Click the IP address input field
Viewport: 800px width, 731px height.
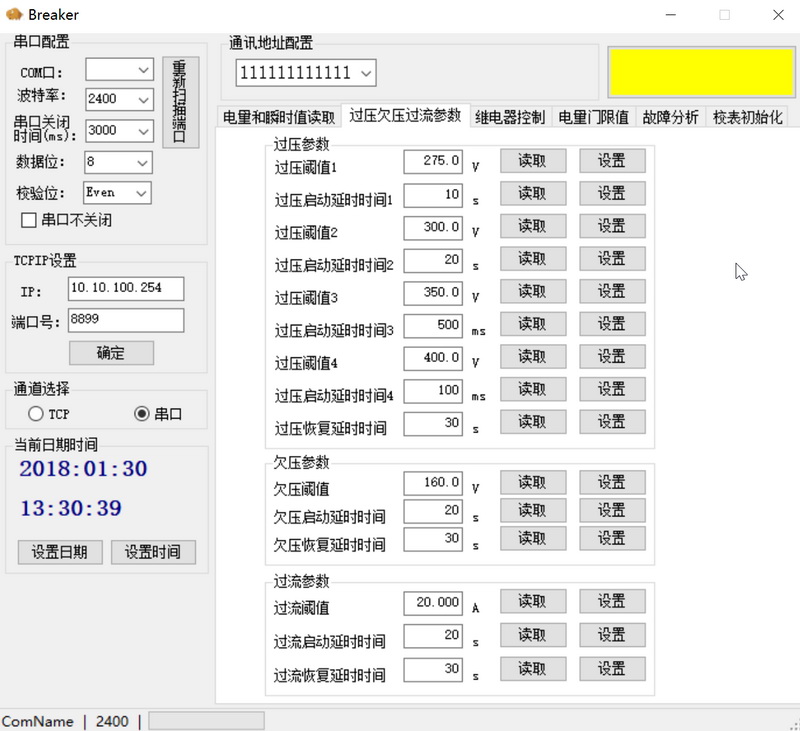pos(126,289)
